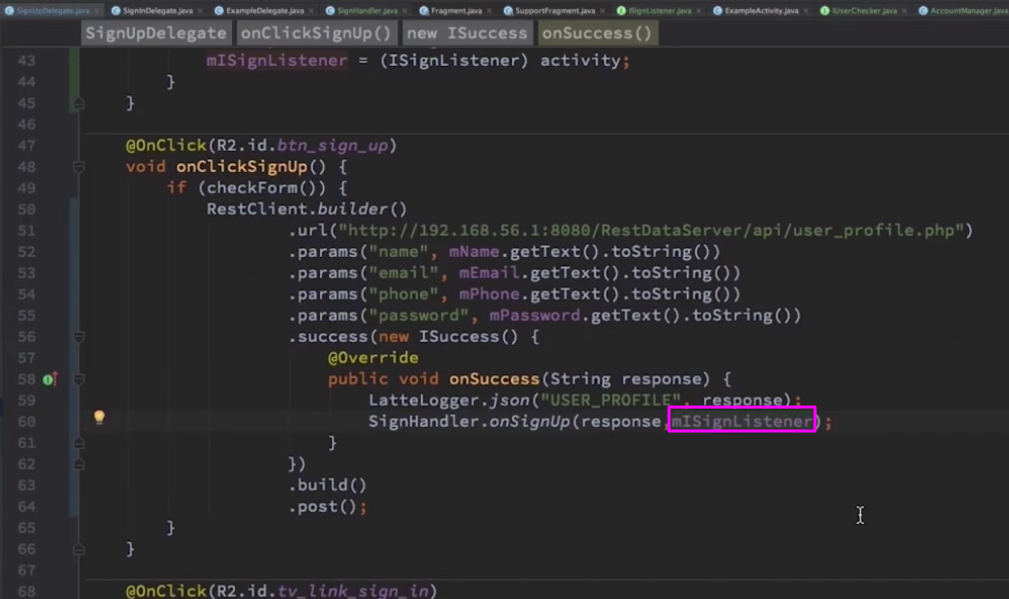Open IUserChecker.java tab
The height and width of the screenshot is (599, 1009).
864,10
